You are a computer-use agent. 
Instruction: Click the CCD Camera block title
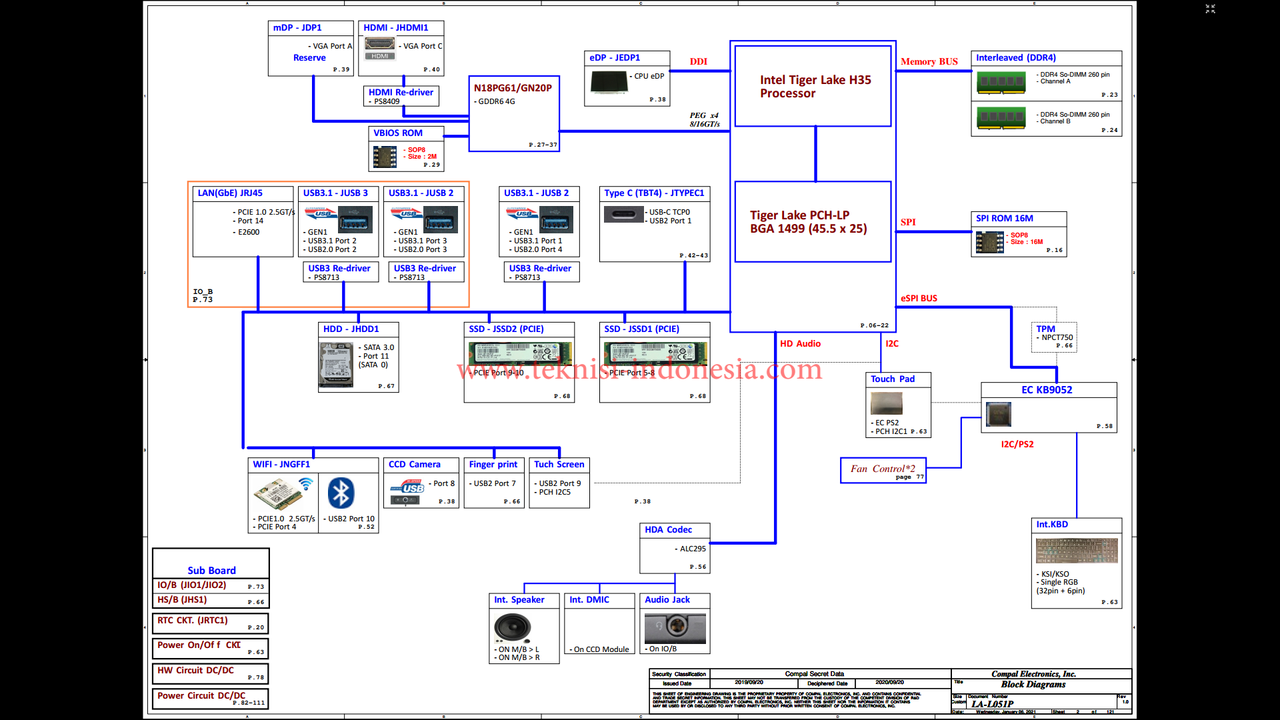(x=414, y=464)
